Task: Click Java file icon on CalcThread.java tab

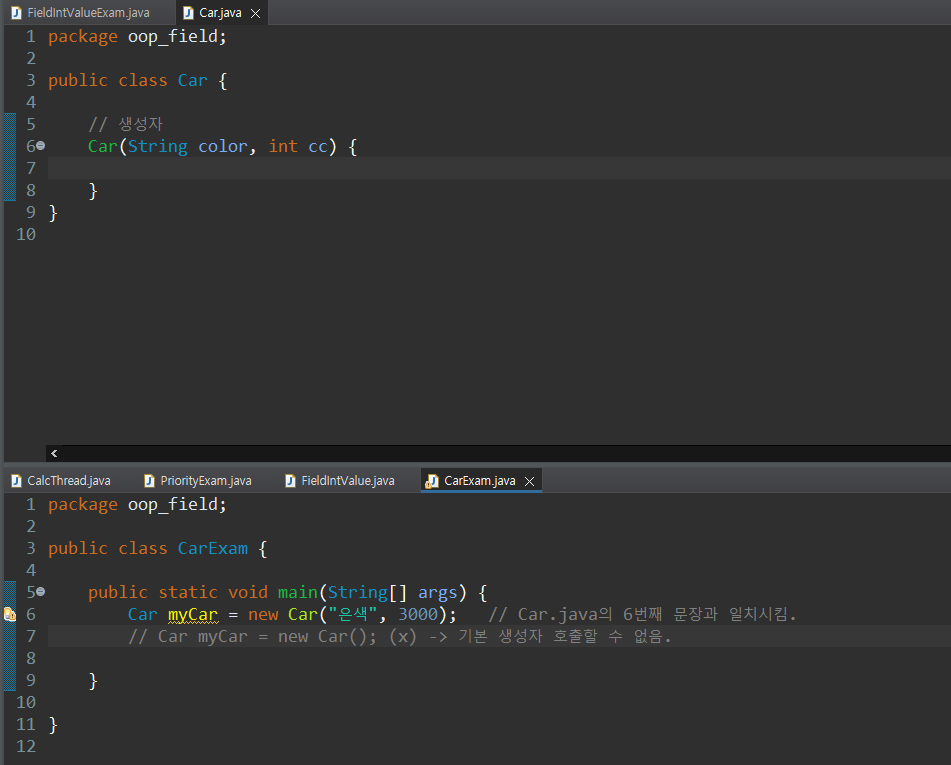Action: (x=16, y=481)
